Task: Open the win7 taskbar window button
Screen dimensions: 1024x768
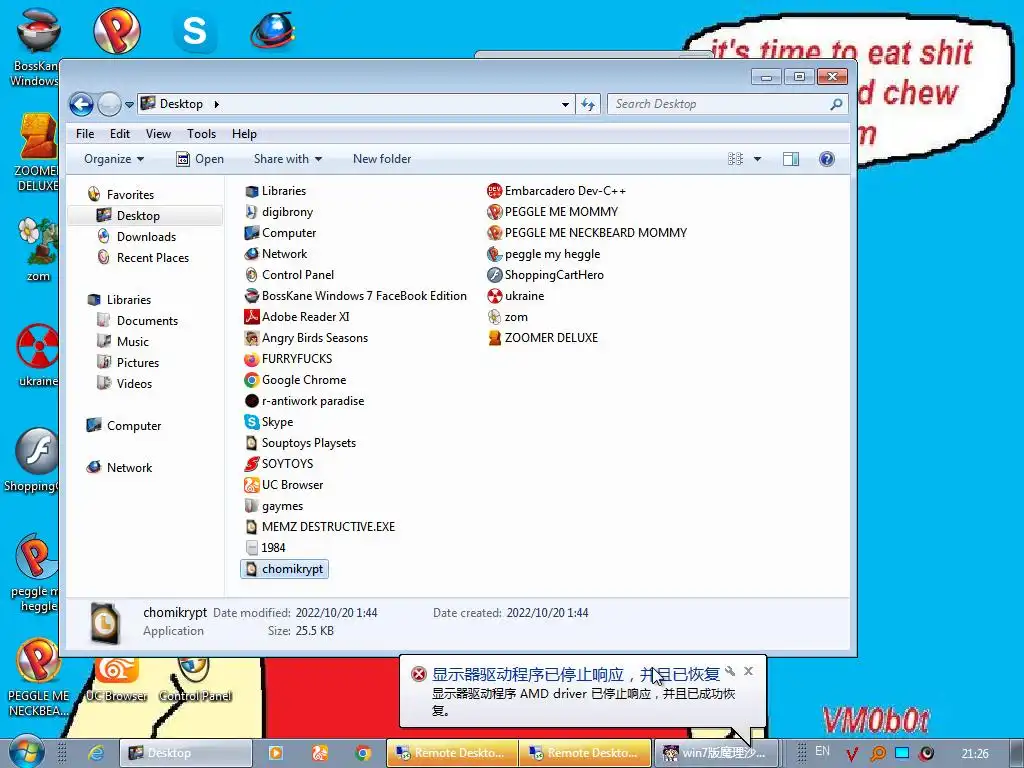Action: (716, 753)
